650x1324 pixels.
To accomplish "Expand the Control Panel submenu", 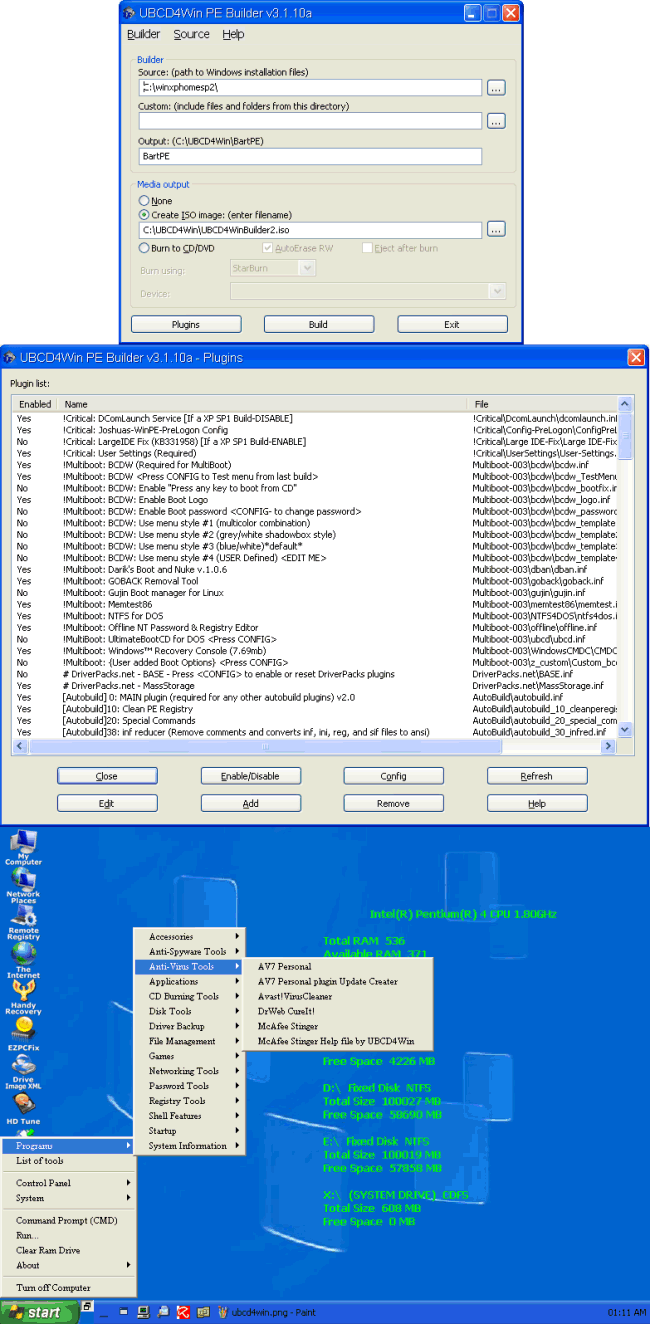I will coord(68,1183).
